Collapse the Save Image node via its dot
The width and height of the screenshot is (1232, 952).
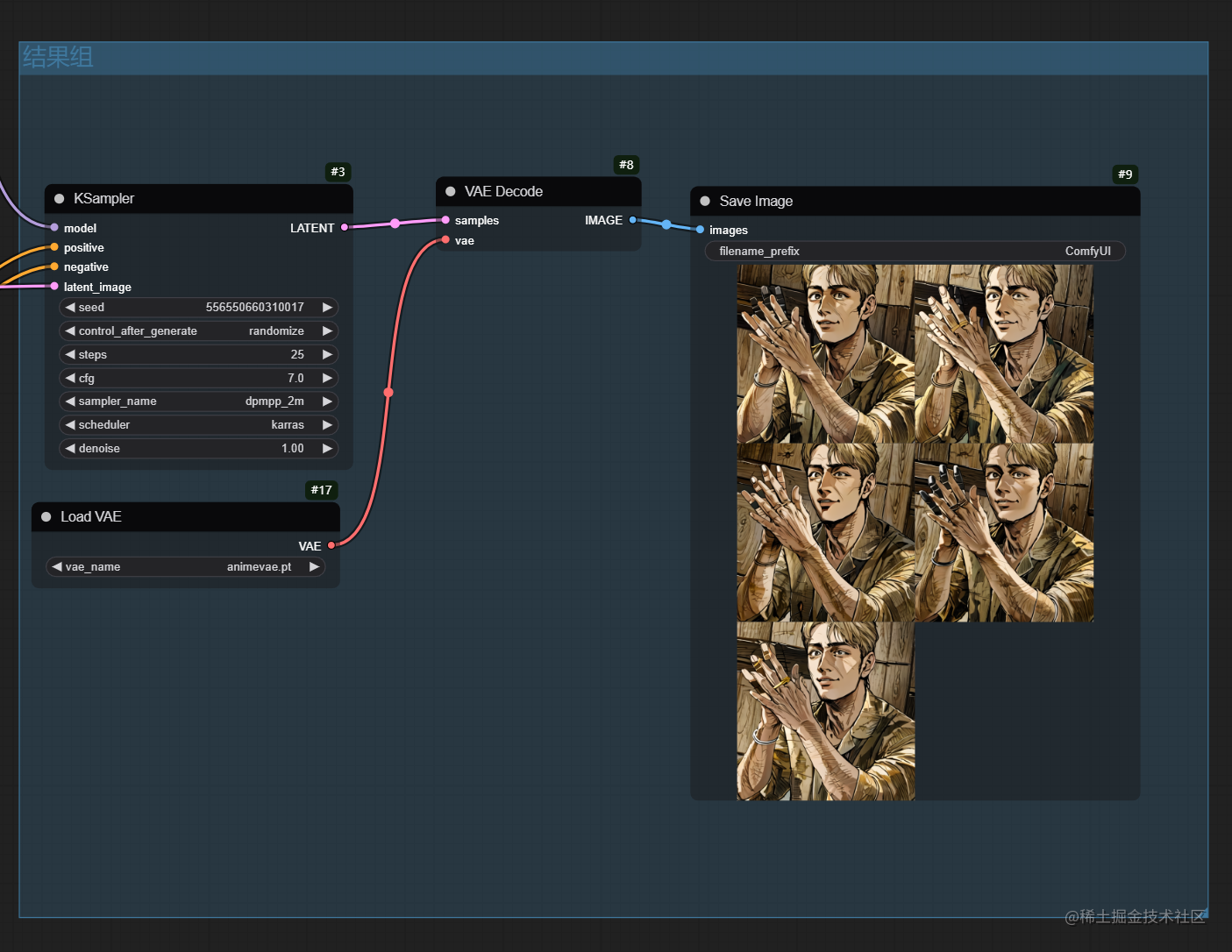point(705,202)
